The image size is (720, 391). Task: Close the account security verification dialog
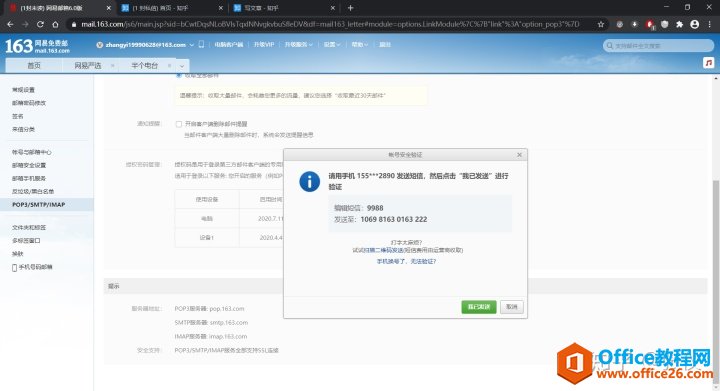point(519,155)
